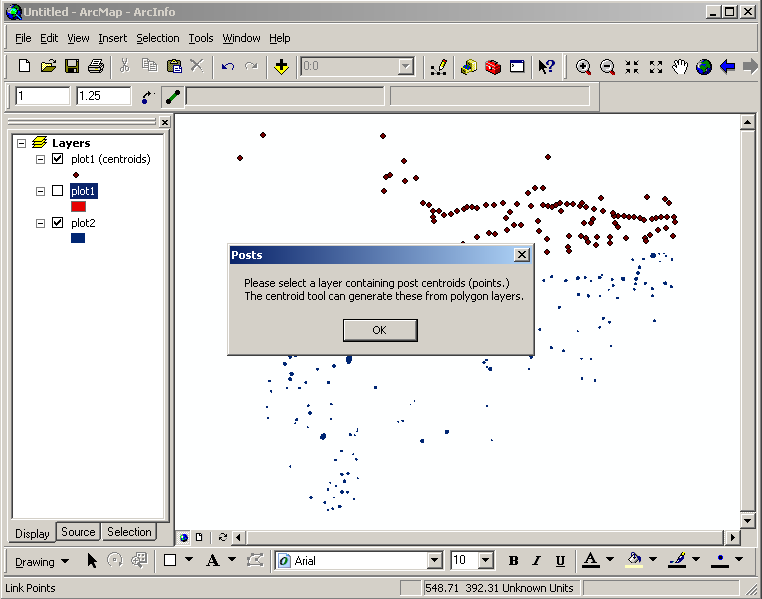Open the Drawing menu button

42,561
